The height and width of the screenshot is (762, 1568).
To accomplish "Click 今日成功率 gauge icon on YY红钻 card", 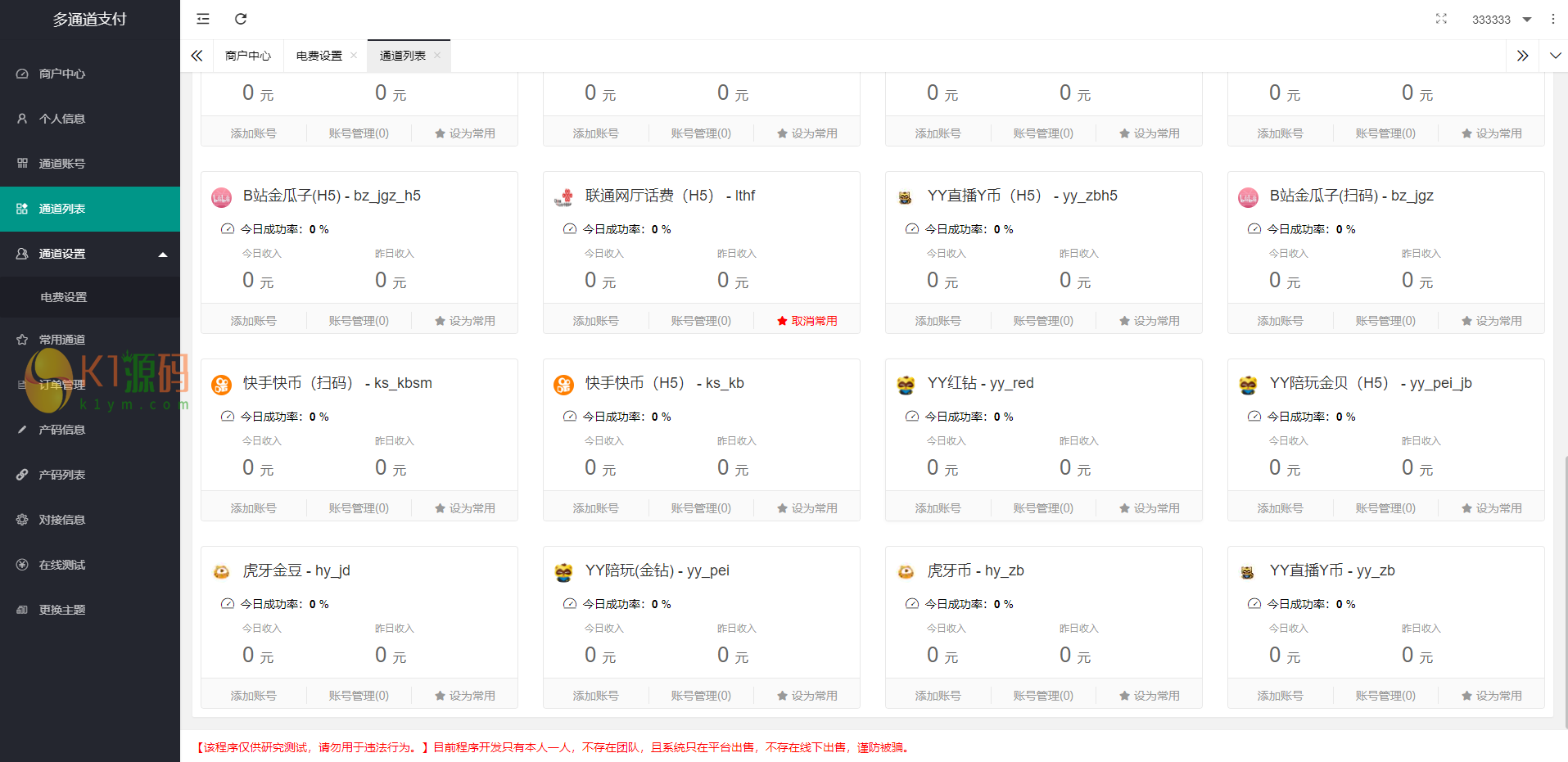I will coord(912,417).
